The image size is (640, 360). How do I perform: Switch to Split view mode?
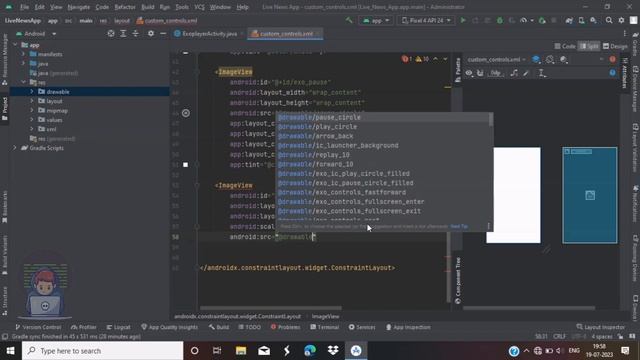[x=589, y=46]
